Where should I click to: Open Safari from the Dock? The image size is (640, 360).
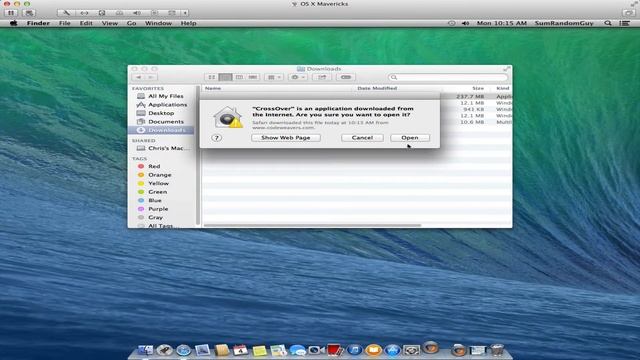pyautogui.click(x=184, y=350)
